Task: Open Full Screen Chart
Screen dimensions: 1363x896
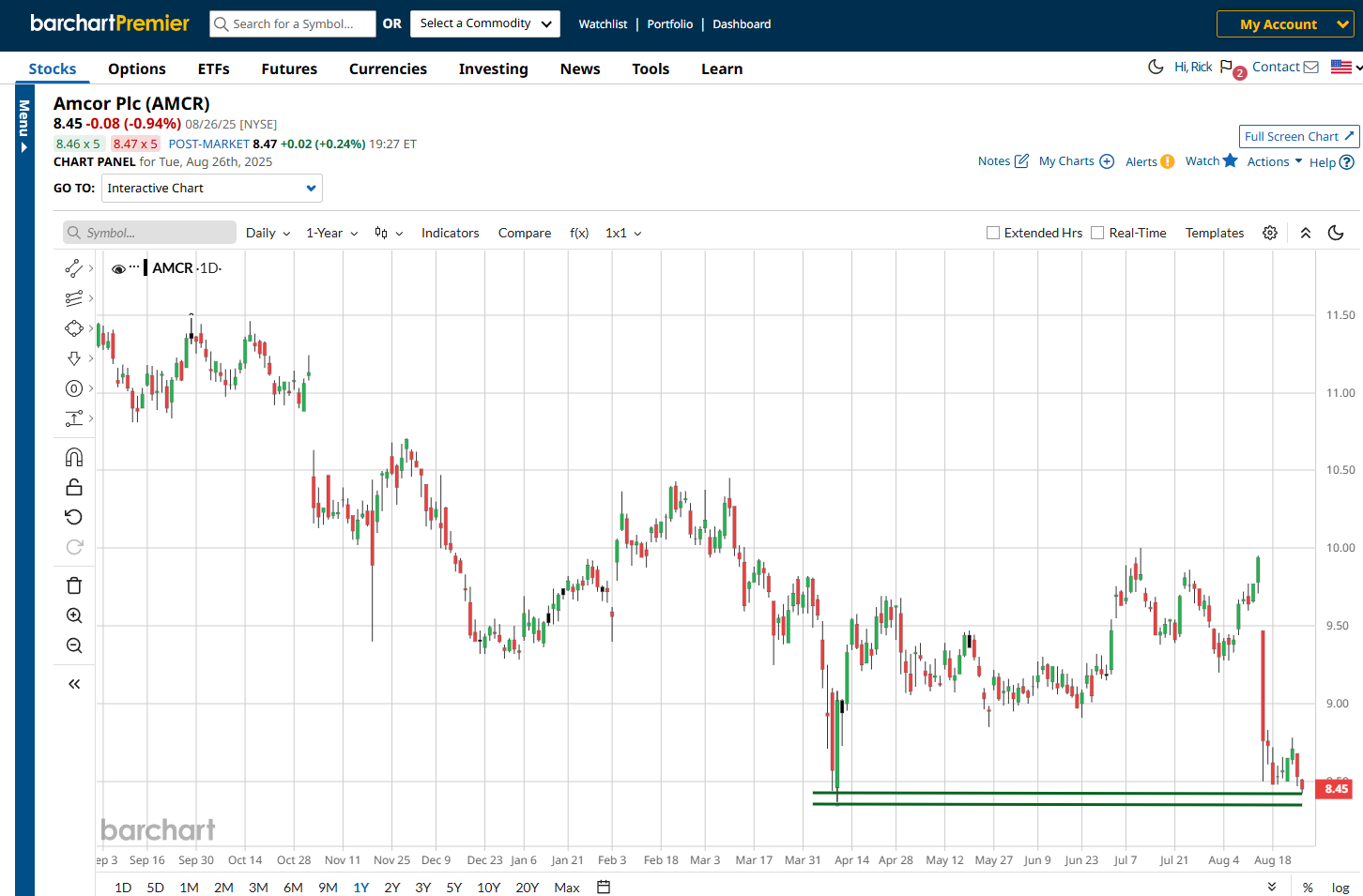Action: click(1299, 136)
